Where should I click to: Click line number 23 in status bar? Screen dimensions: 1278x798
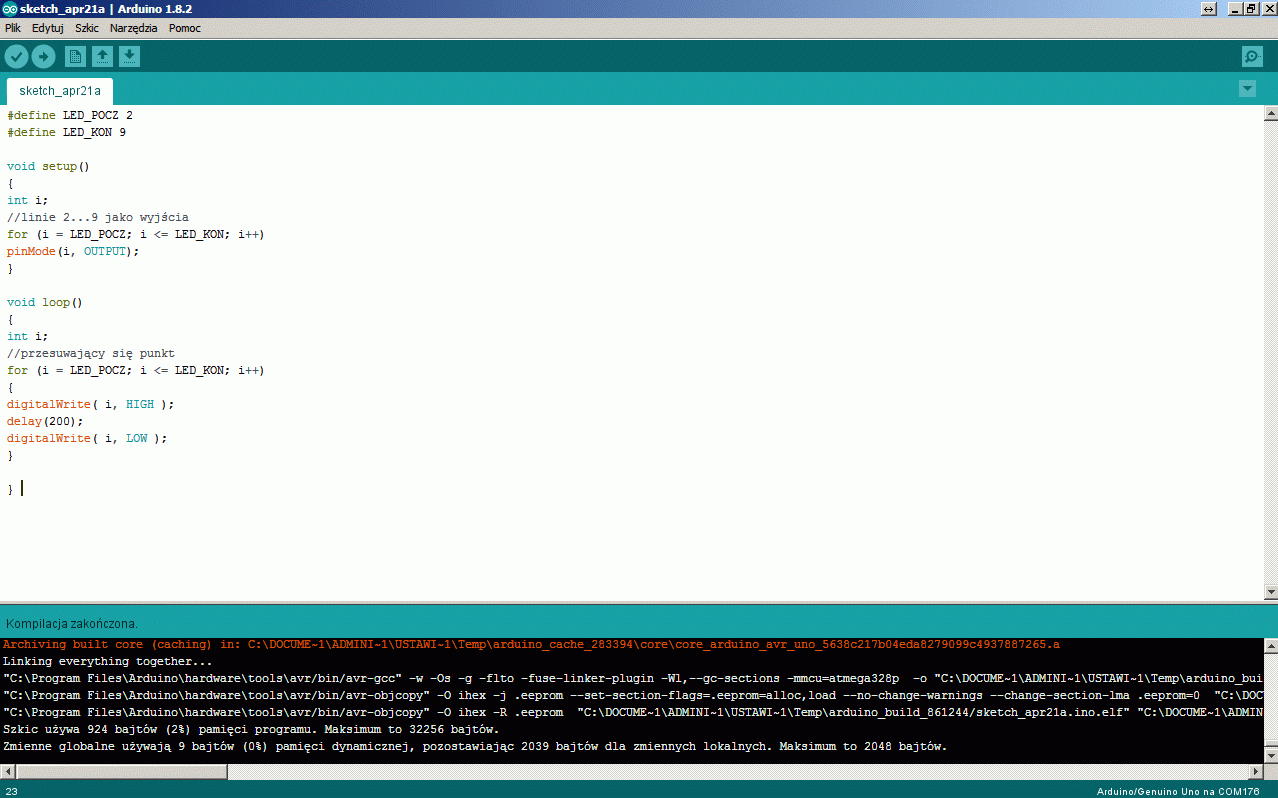tap(12, 791)
